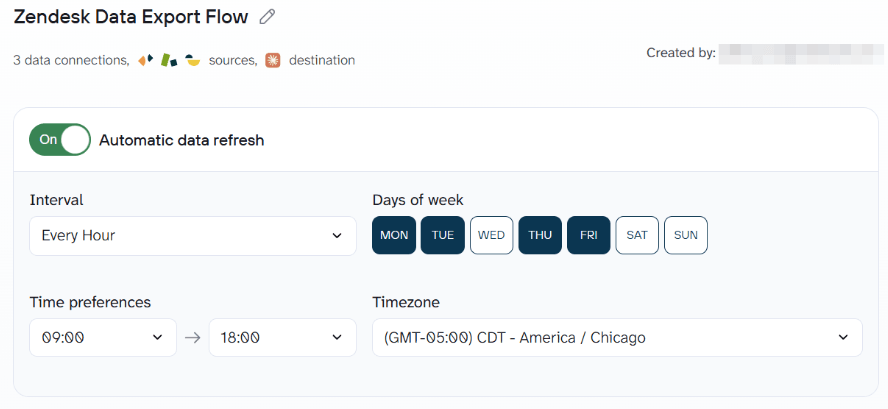The image size is (888, 409).
Task: Click the '3 data connections,' text
Action: point(71,60)
